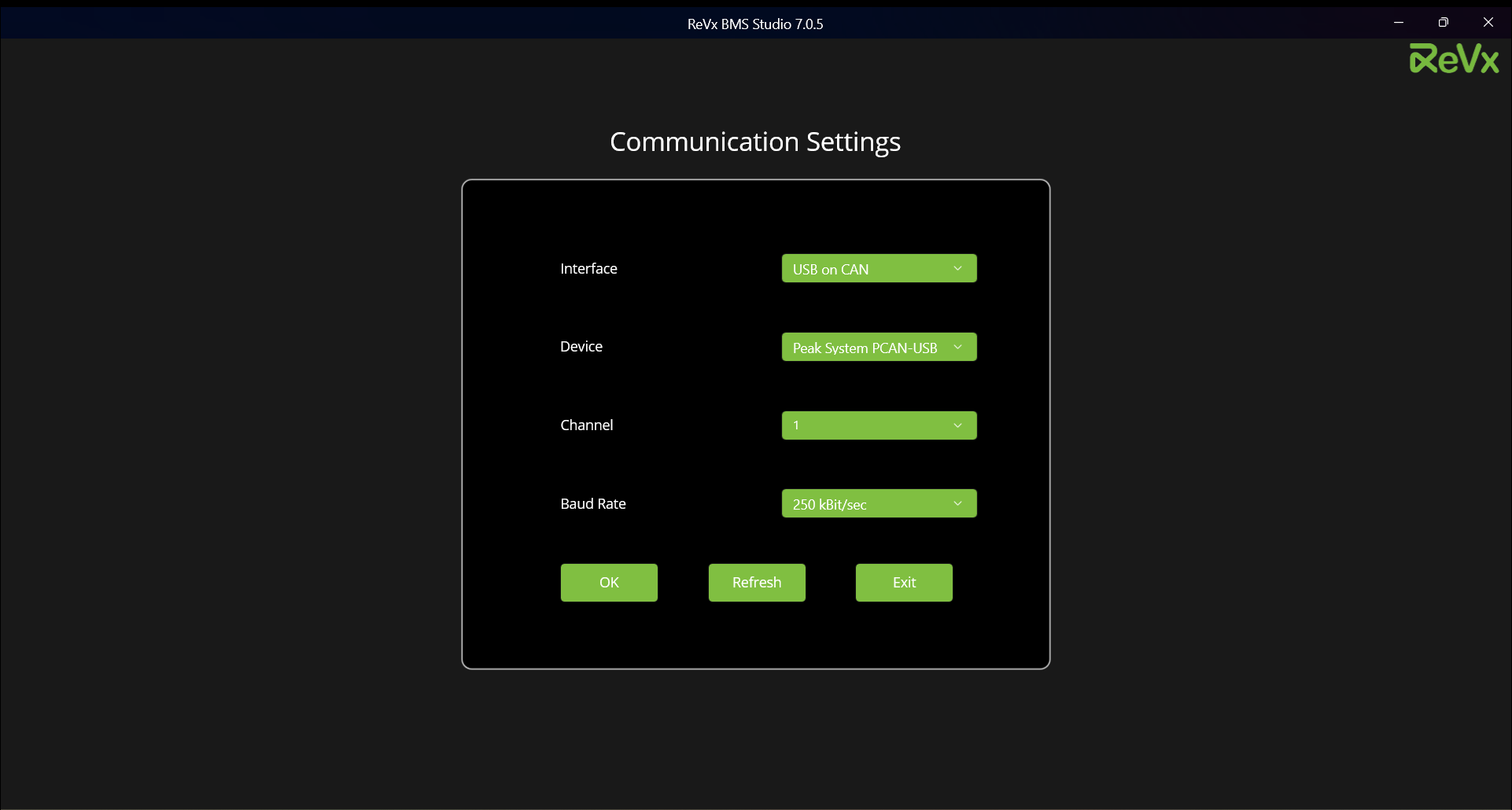This screenshot has height=810, width=1512.
Task: Open the 'USB on CAN' interface dropdown
Action: (x=878, y=269)
